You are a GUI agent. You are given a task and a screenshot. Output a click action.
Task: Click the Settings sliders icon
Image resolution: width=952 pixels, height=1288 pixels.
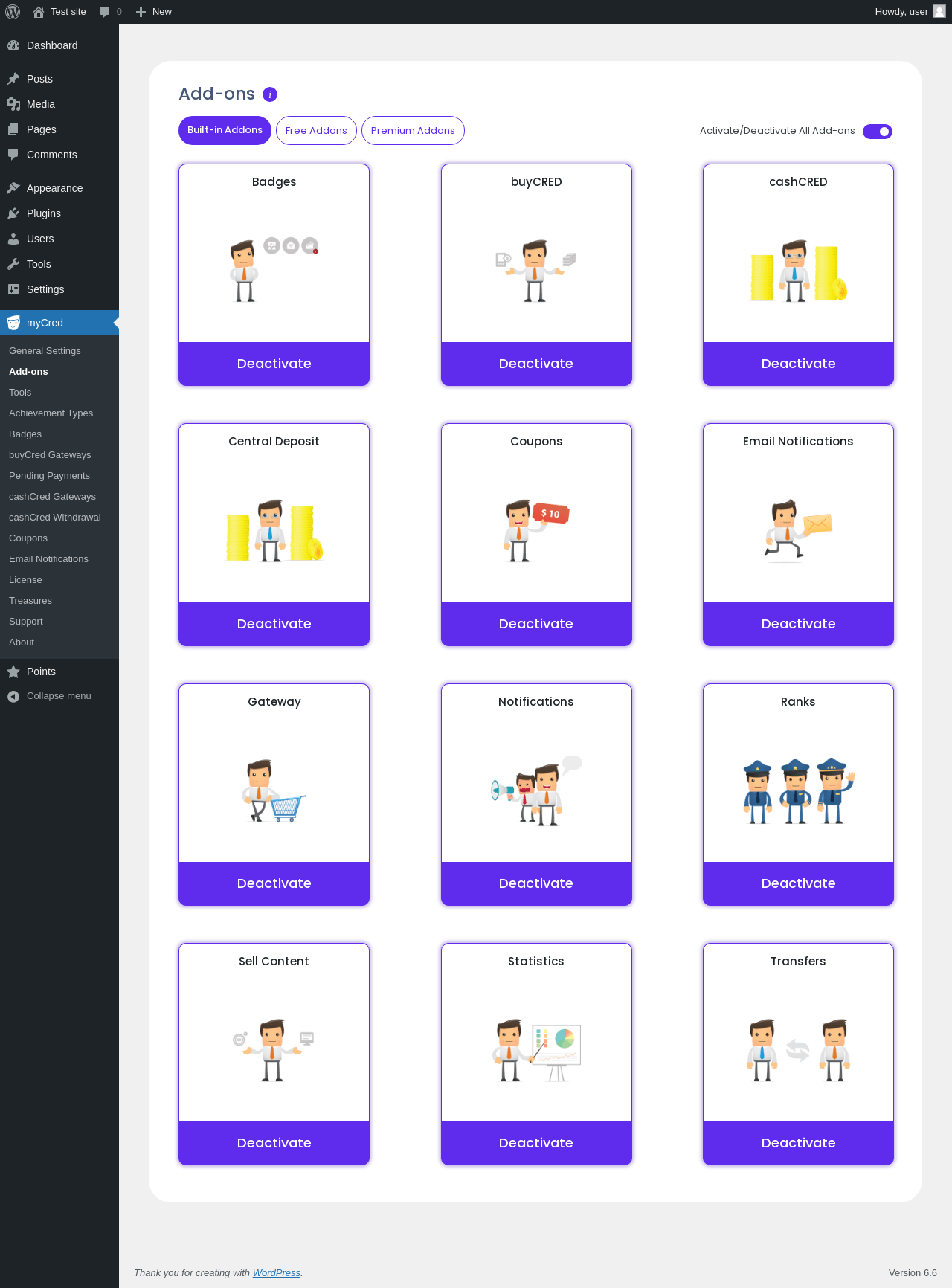[x=13, y=289]
